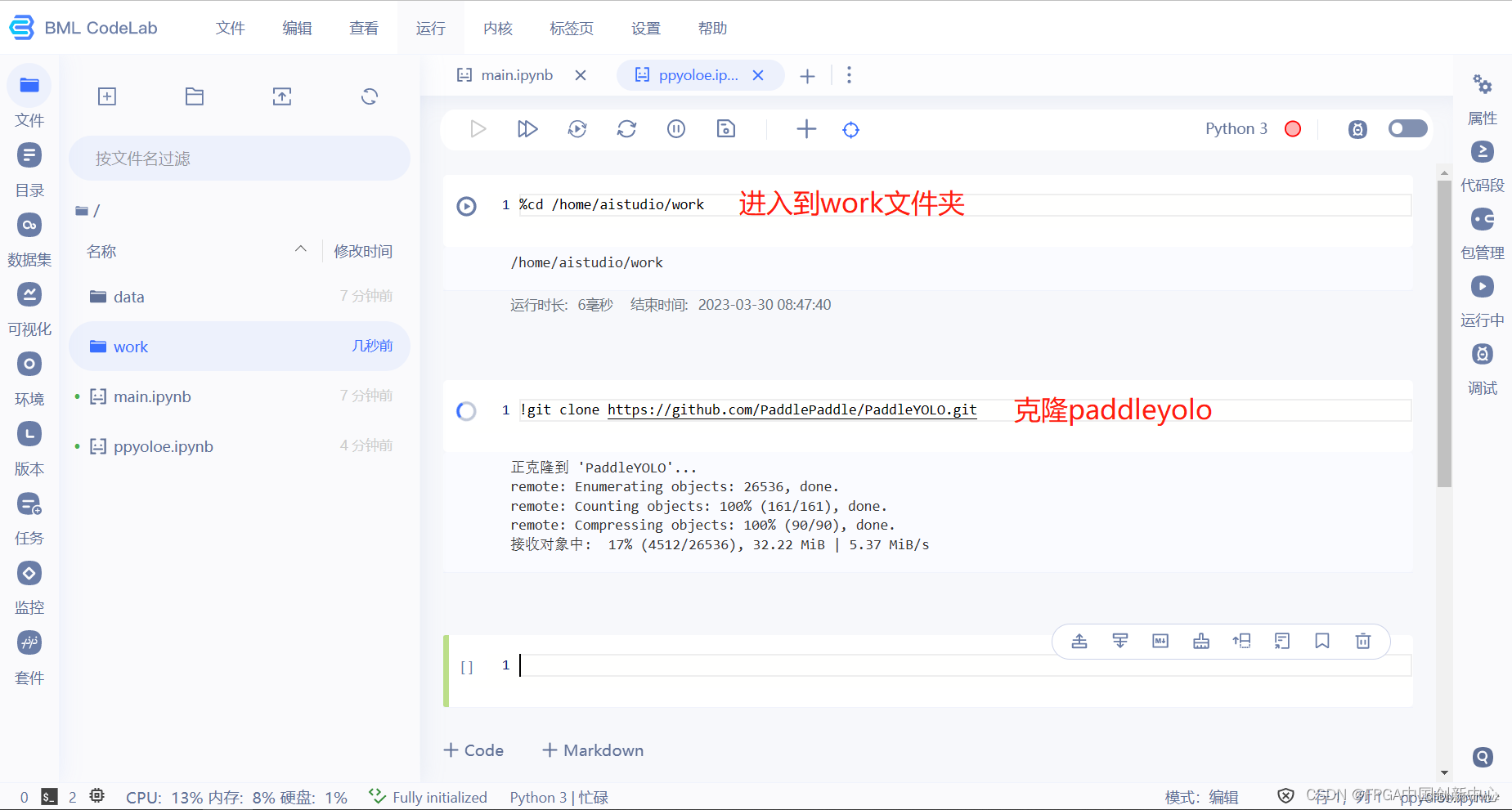Create a new folder in file browser
Viewport: 1512px width, 810px height.
pyautogui.click(x=195, y=96)
